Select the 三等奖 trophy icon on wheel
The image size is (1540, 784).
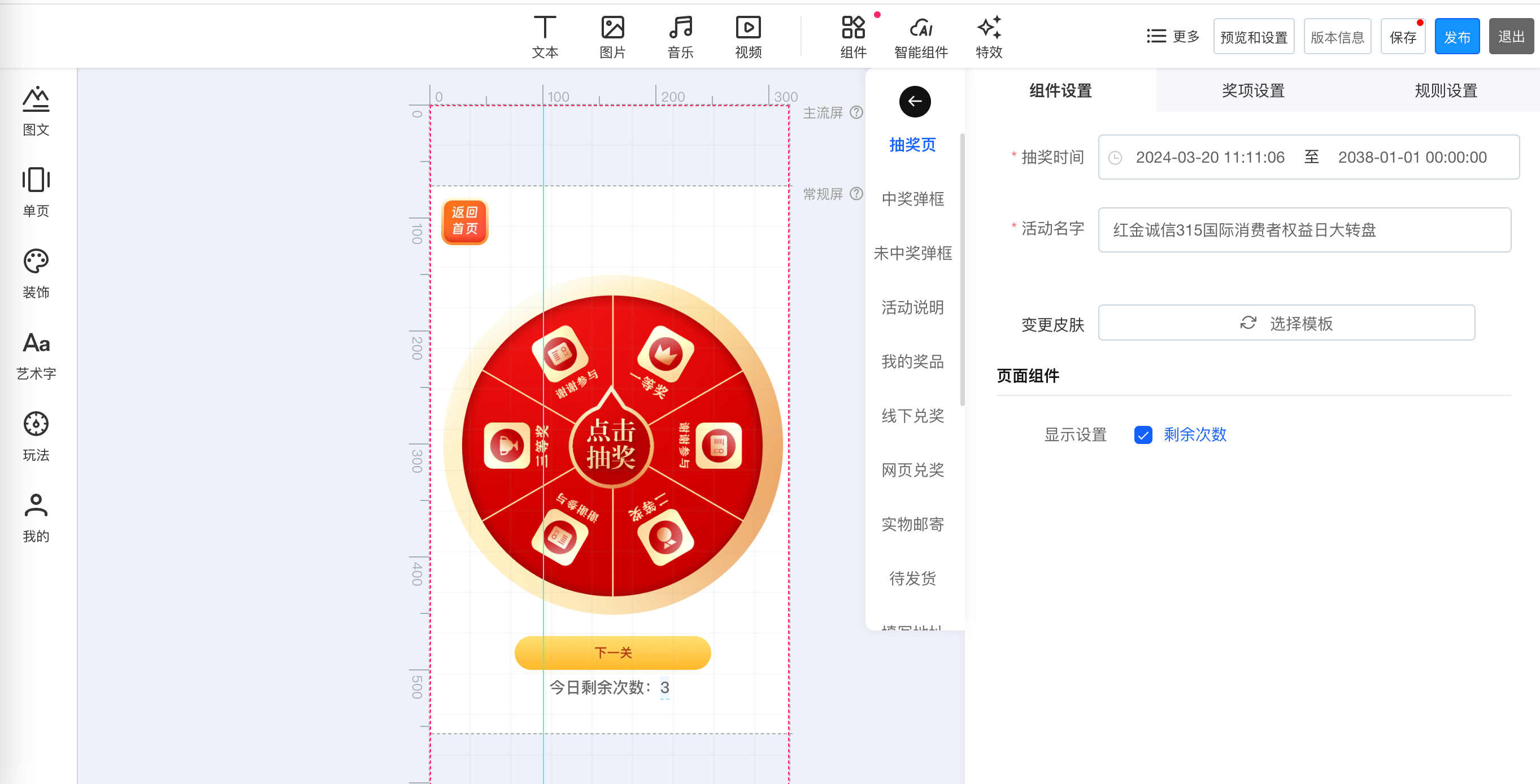coord(507,445)
